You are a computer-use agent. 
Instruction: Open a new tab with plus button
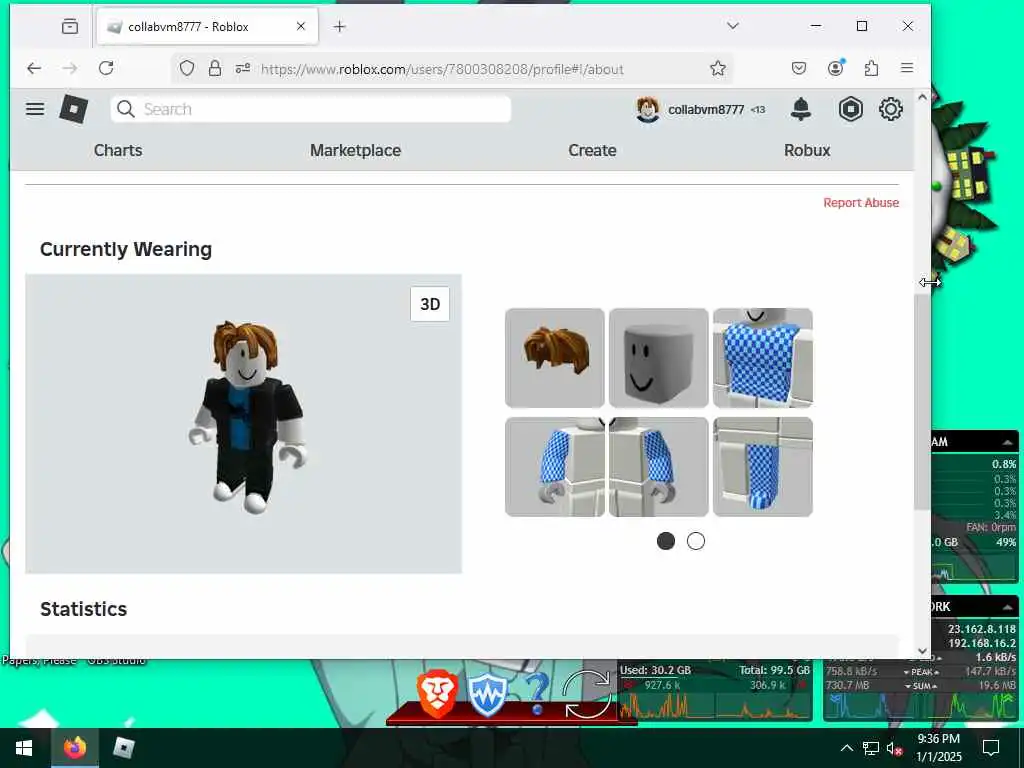[340, 27]
